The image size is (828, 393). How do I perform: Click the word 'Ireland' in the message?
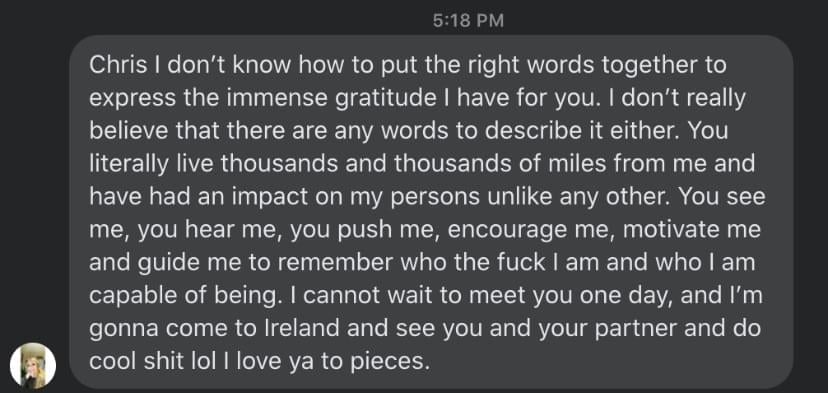(x=302, y=329)
